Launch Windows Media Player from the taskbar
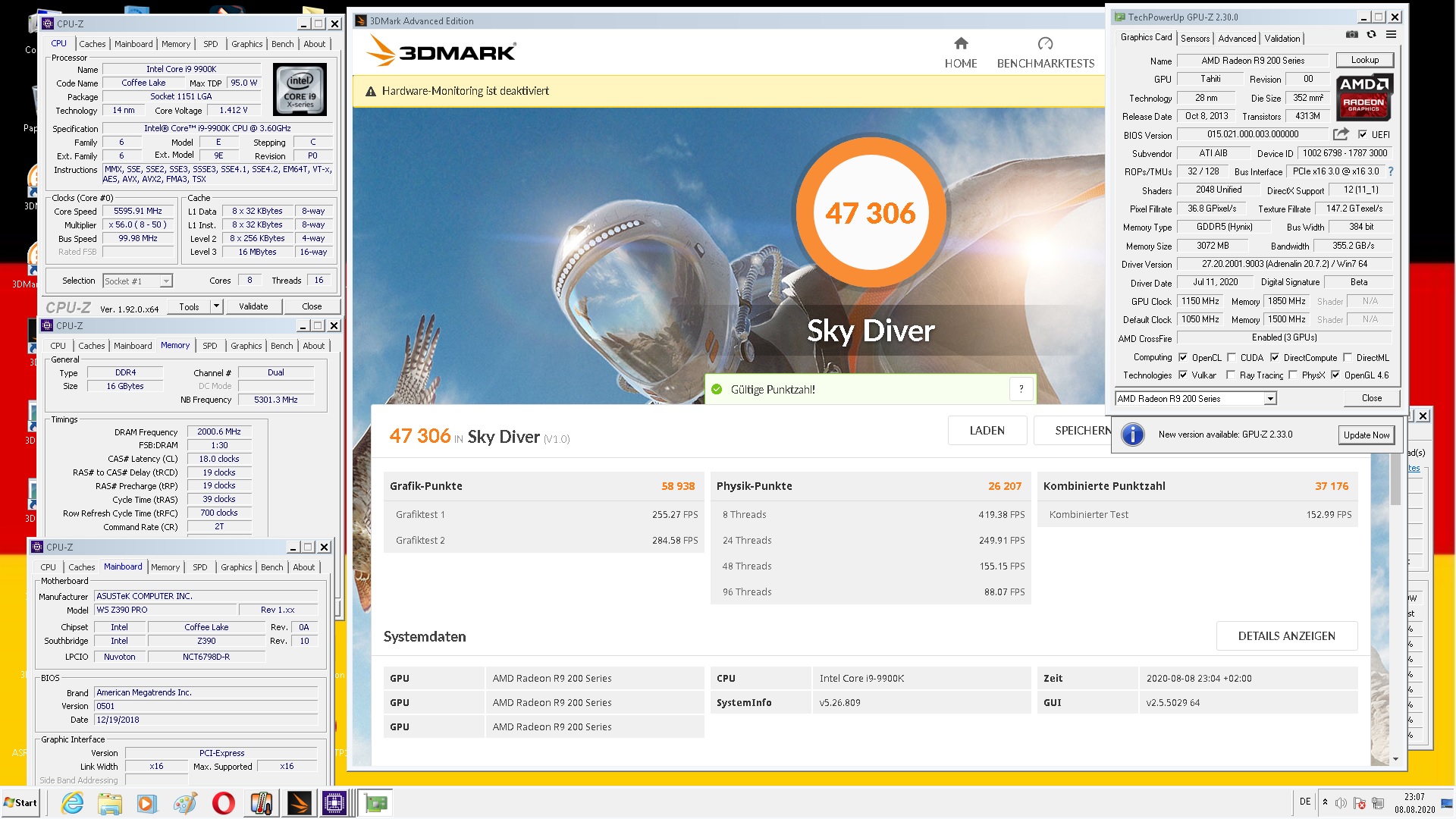The height and width of the screenshot is (819, 1456). pyautogui.click(x=147, y=803)
